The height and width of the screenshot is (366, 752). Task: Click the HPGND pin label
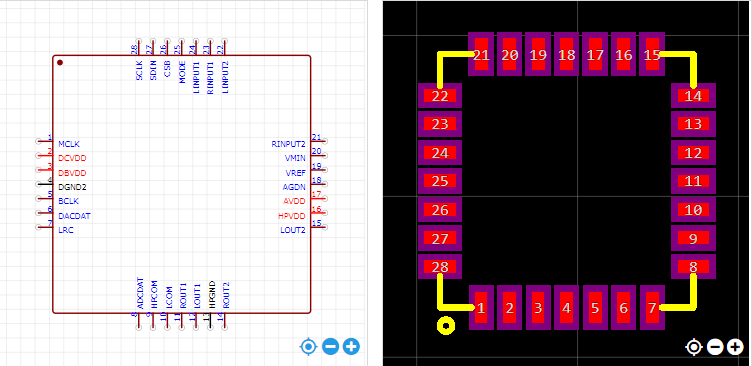coord(212,294)
